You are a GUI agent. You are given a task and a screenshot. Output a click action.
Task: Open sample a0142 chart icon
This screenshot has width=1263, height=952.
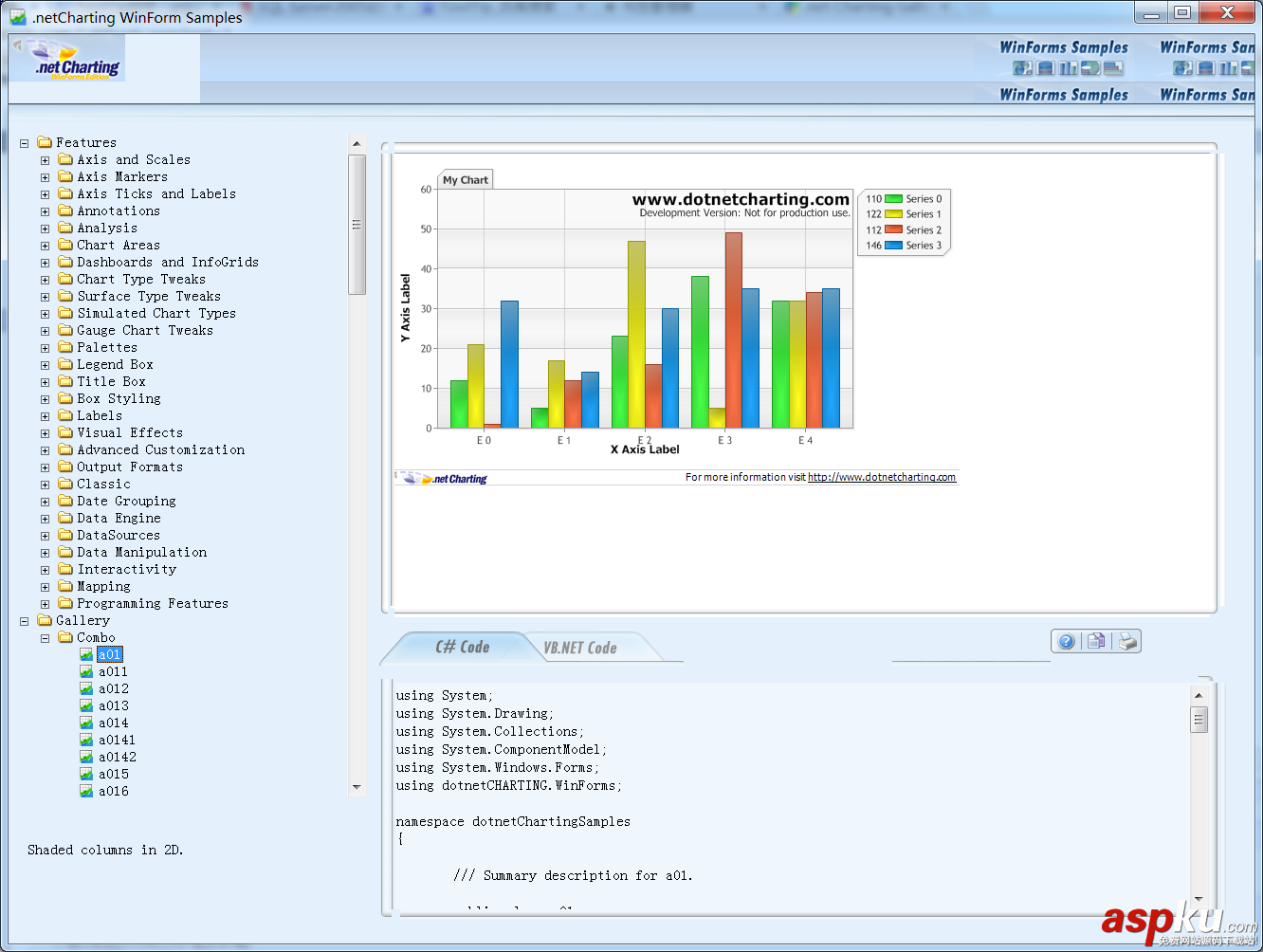[86, 757]
